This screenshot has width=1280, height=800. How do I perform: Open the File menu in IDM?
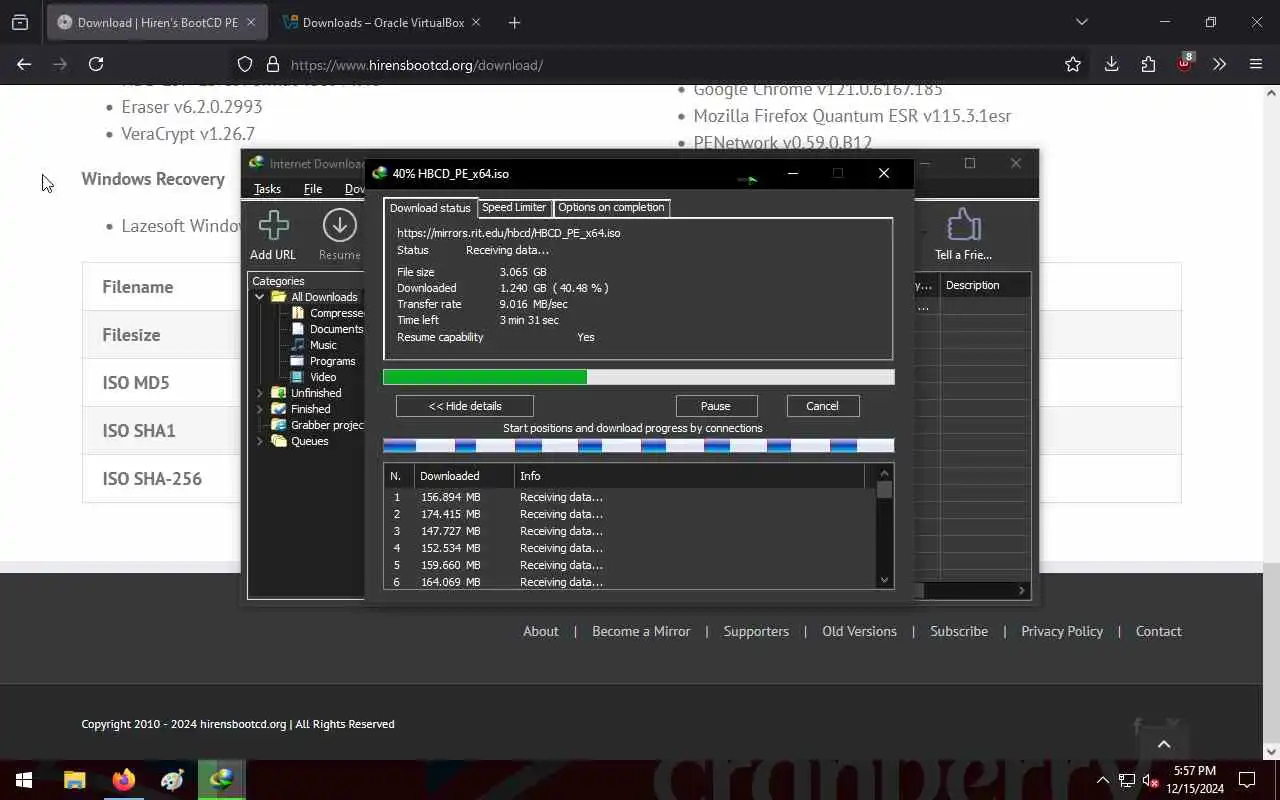point(313,189)
